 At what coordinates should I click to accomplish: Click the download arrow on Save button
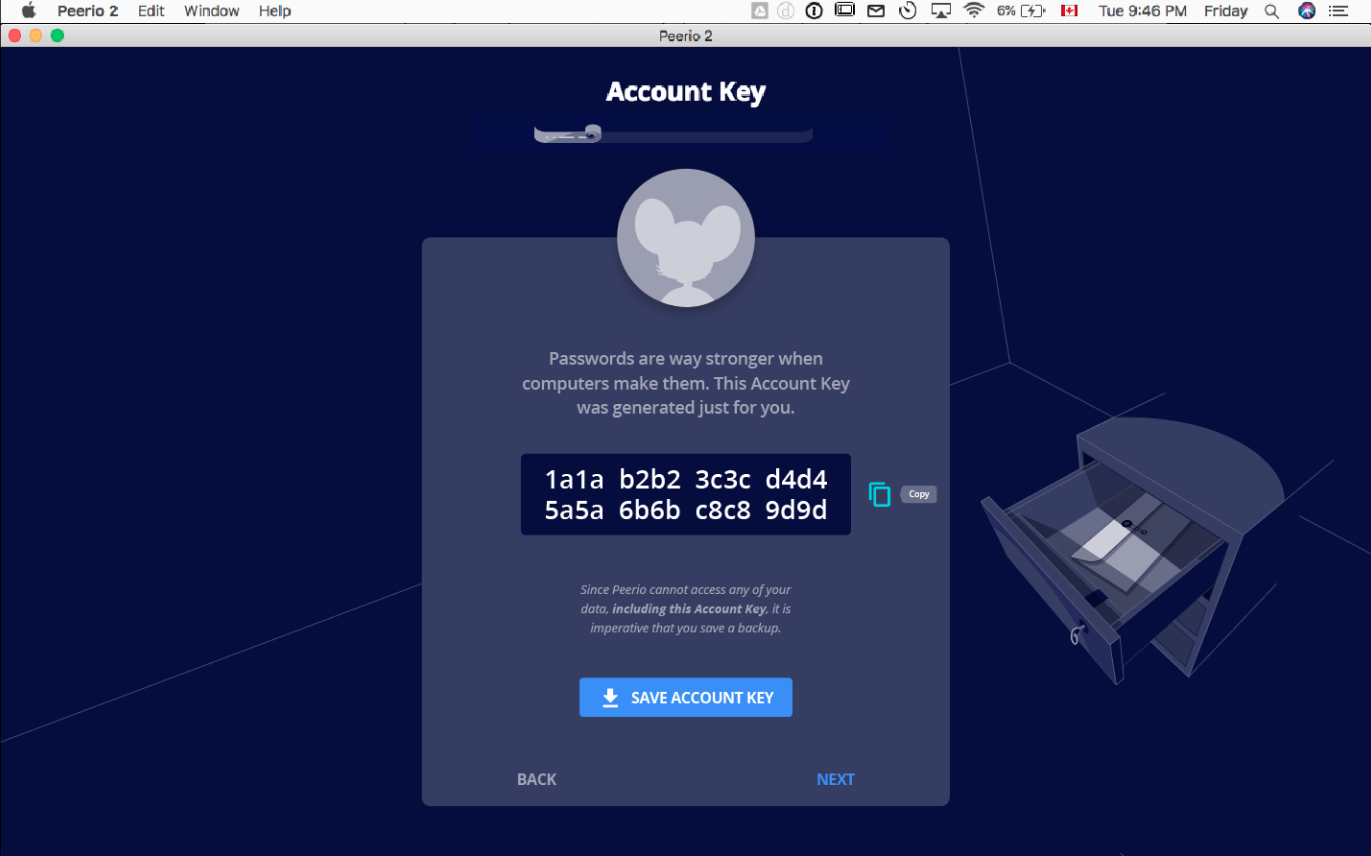(610, 698)
